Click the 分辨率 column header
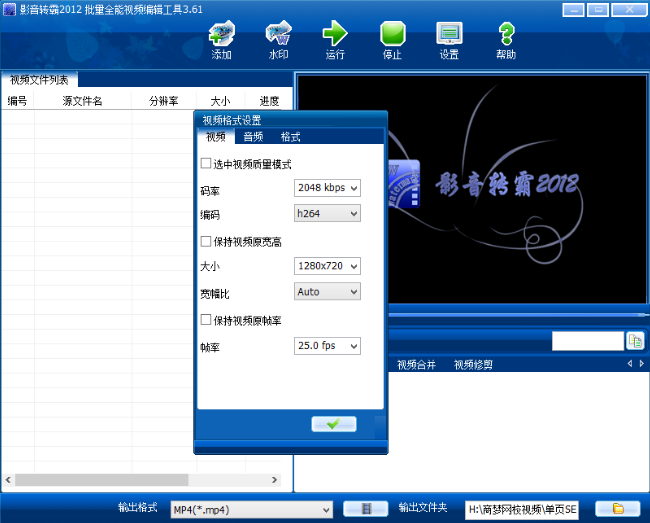This screenshot has width=650, height=523. 164,101
